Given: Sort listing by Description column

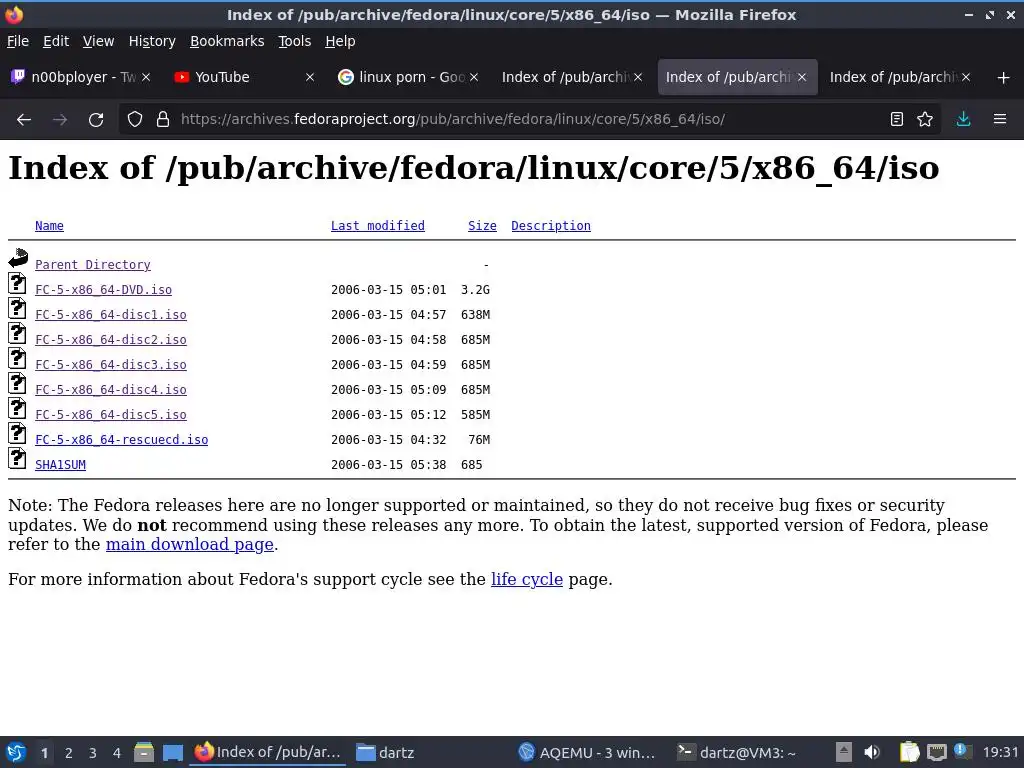Looking at the screenshot, I should tap(551, 226).
